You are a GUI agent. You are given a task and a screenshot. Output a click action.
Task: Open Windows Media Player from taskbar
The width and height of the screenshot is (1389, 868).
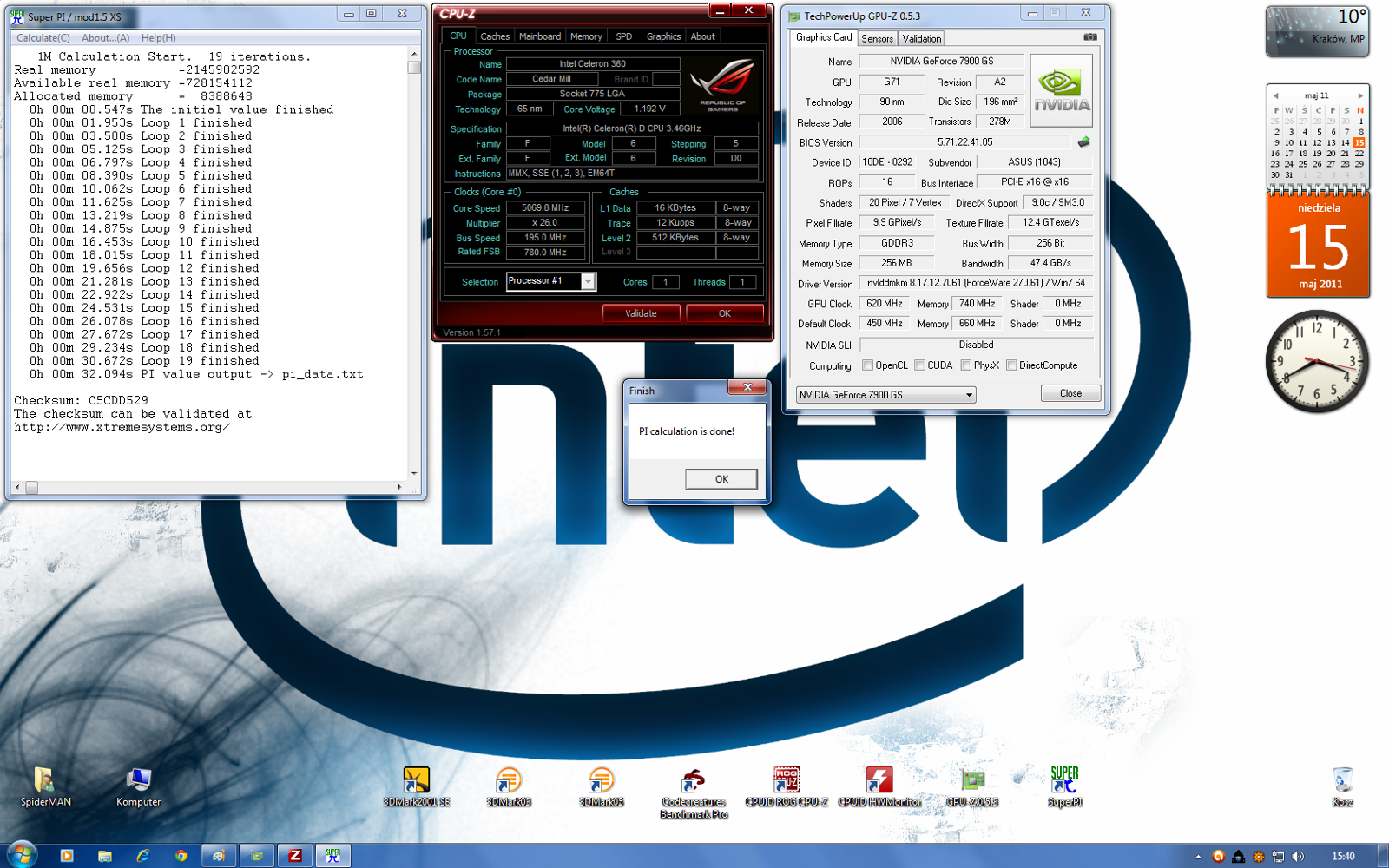click(x=67, y=856)
